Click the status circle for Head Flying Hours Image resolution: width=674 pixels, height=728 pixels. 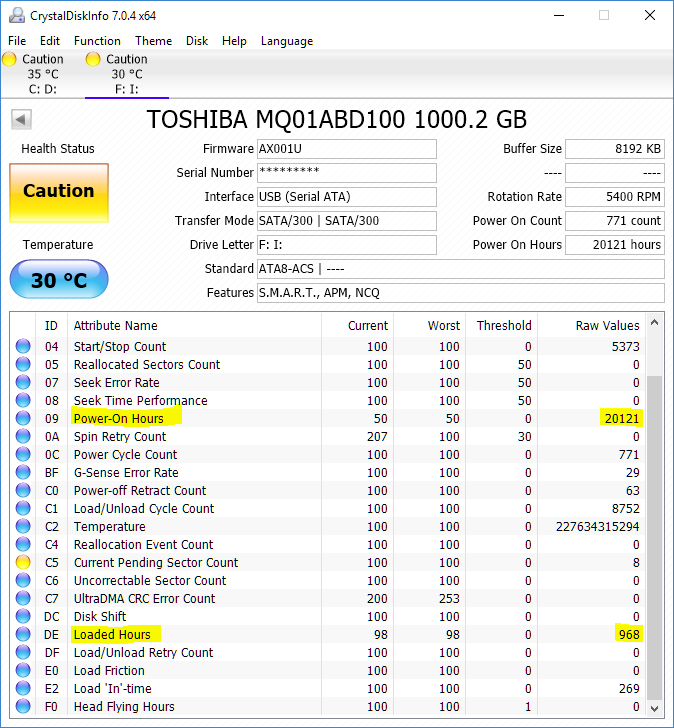[x=23, y=706]
